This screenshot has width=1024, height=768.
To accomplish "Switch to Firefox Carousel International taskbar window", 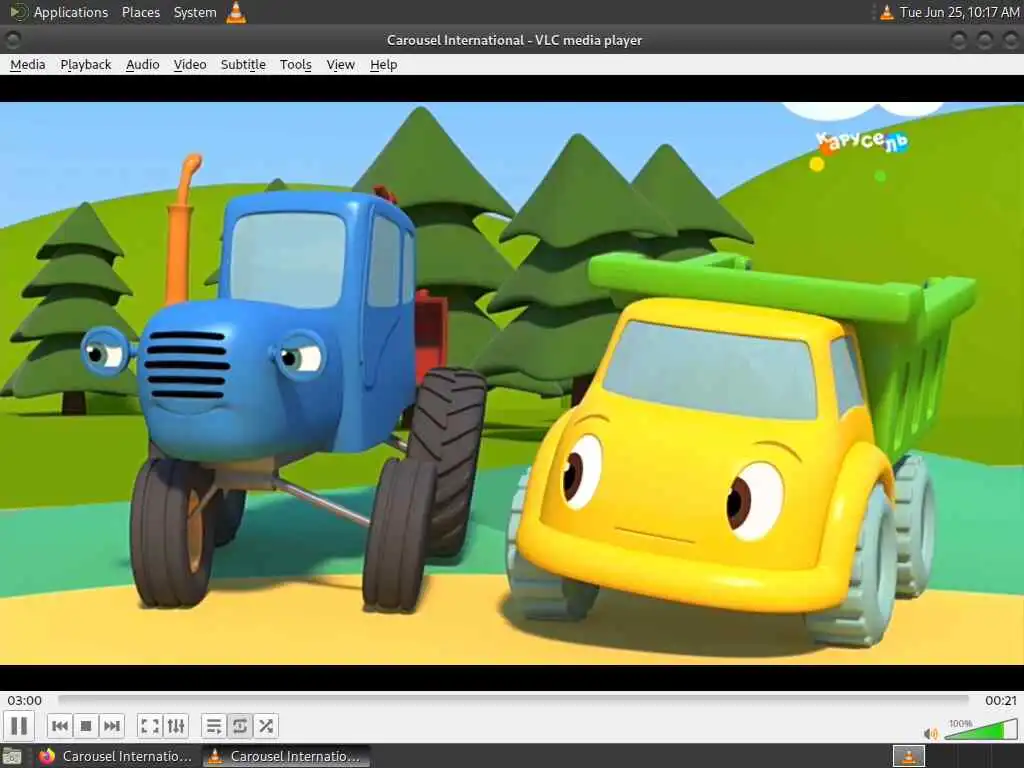I will 116,756.
